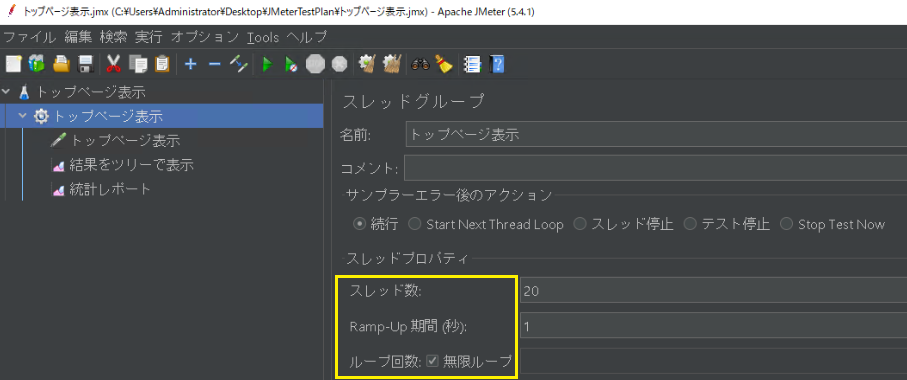Select the テスト停止 radio button
The height and width of the screenshot is (380, 907).
point(690,224)
